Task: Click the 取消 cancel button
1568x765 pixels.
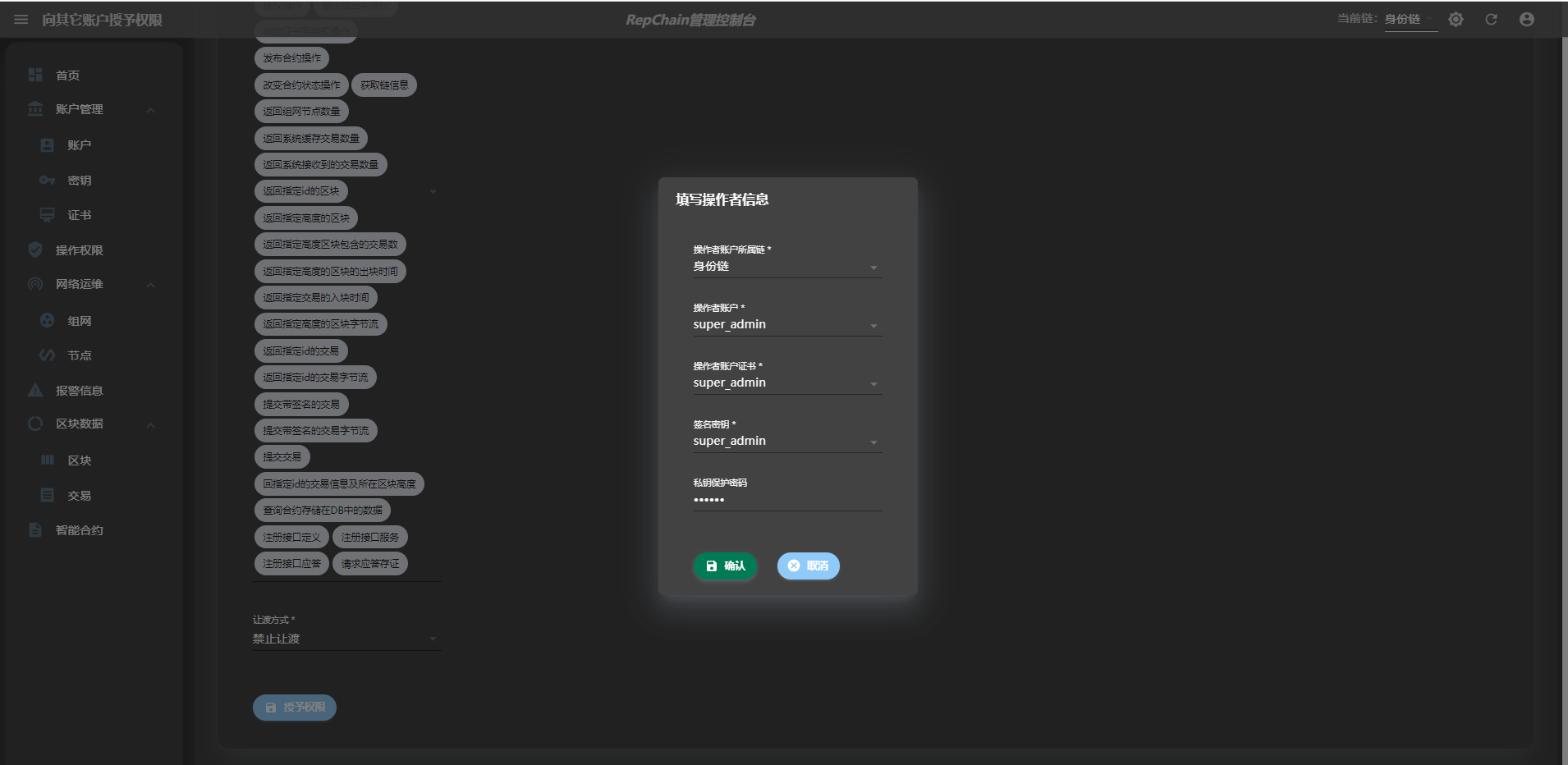Action: pyautogui.click(x=809, y=566)
